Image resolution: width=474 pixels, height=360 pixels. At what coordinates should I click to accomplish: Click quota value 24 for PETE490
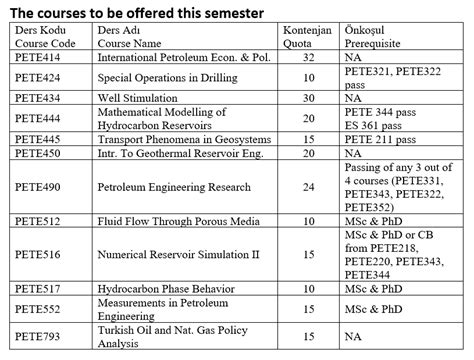tap(309, 187)
